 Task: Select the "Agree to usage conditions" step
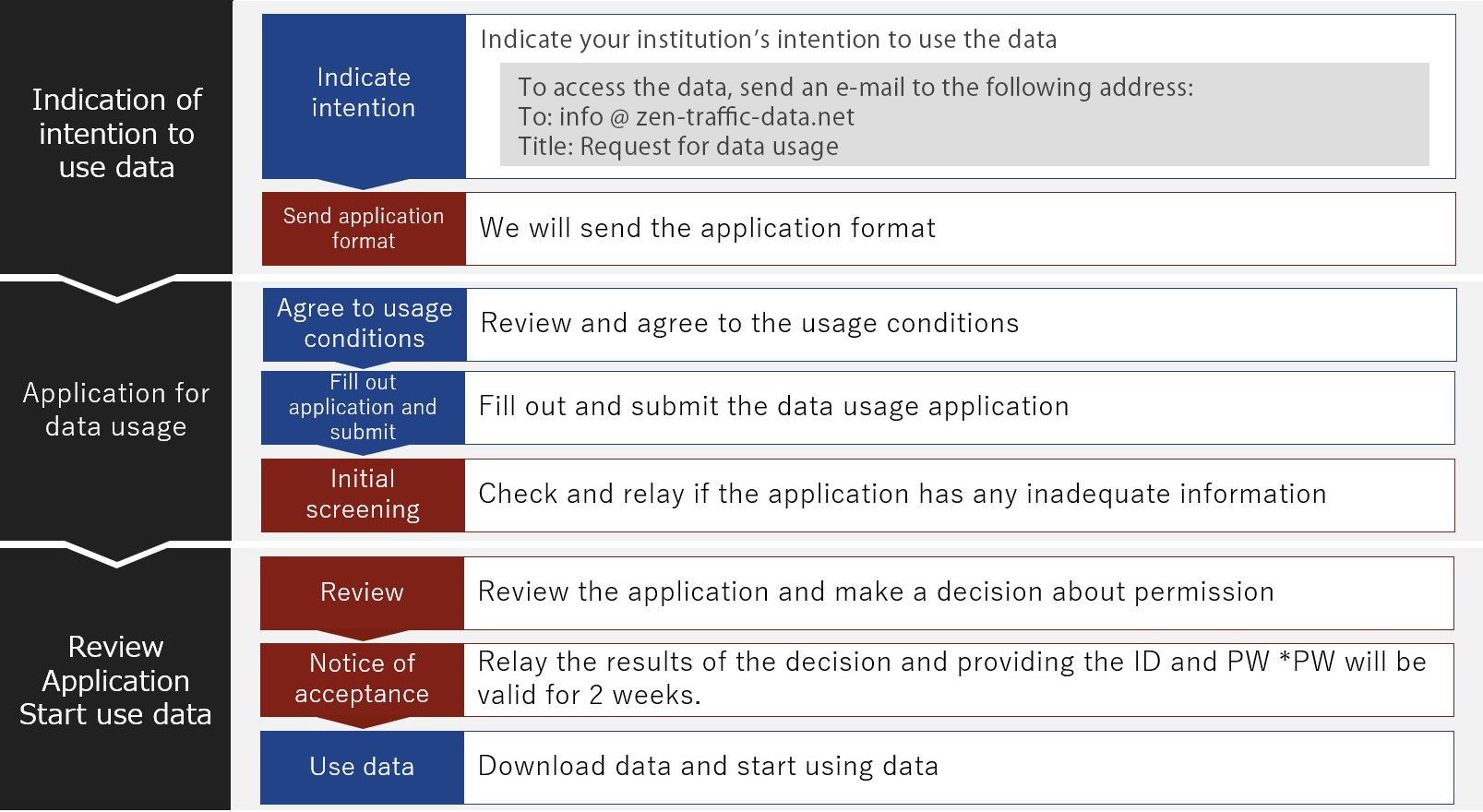point(365,323)
